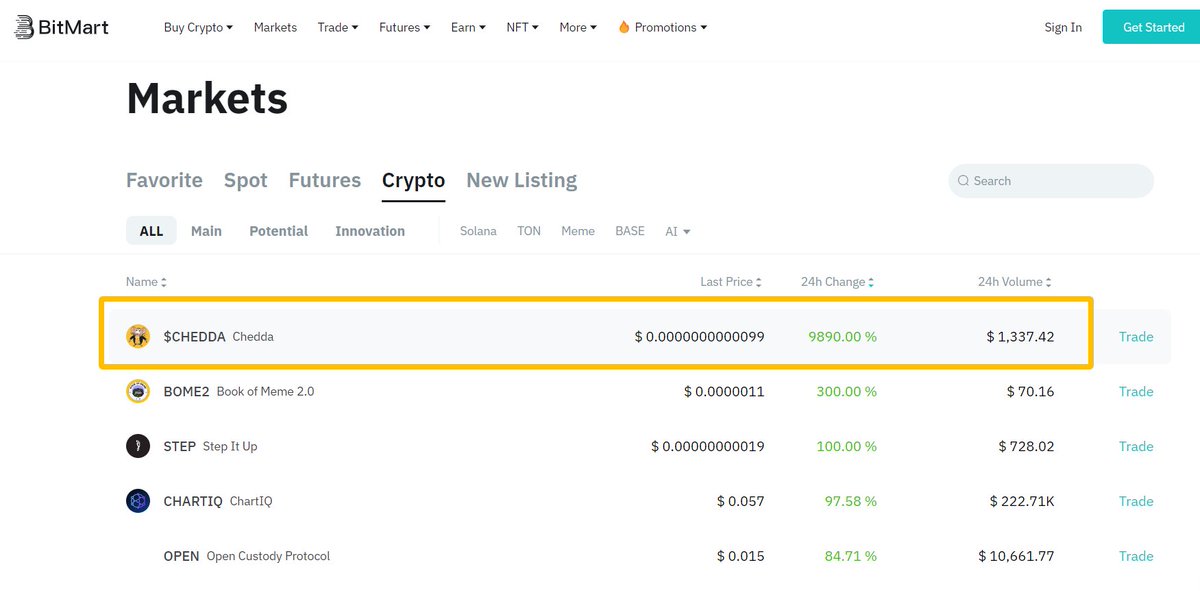Sort by 24h Change column arrows
Image resolution: width=1200 pixels, height=591 pixels.
[871, 283]
